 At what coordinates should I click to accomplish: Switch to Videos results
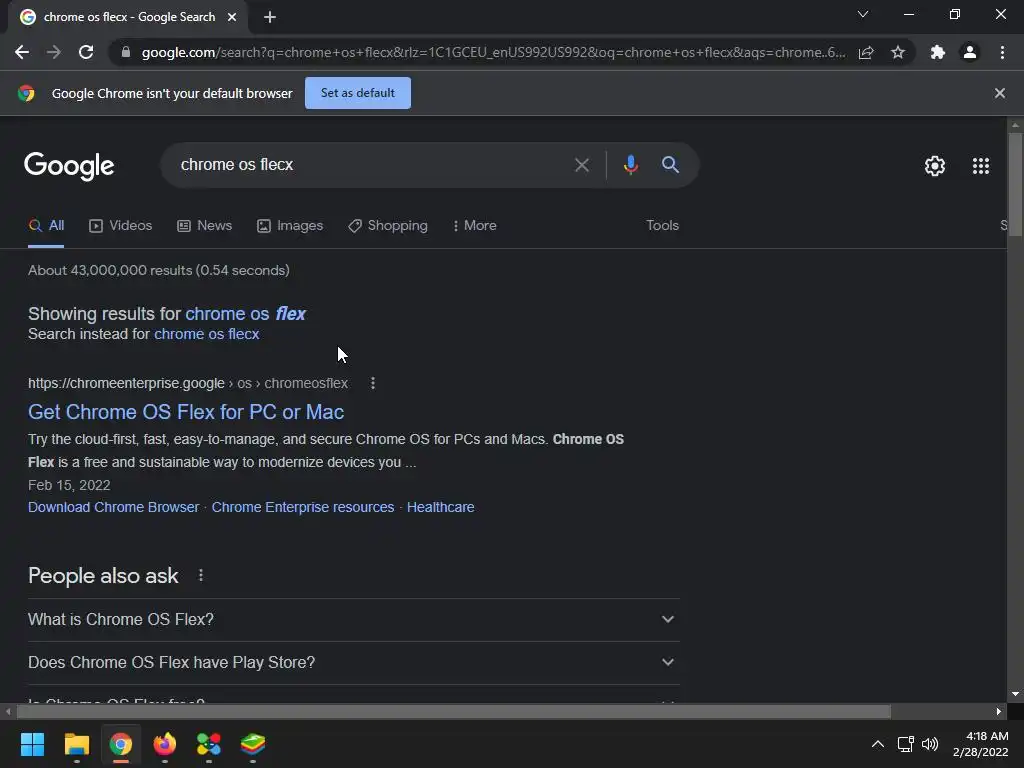121,226
